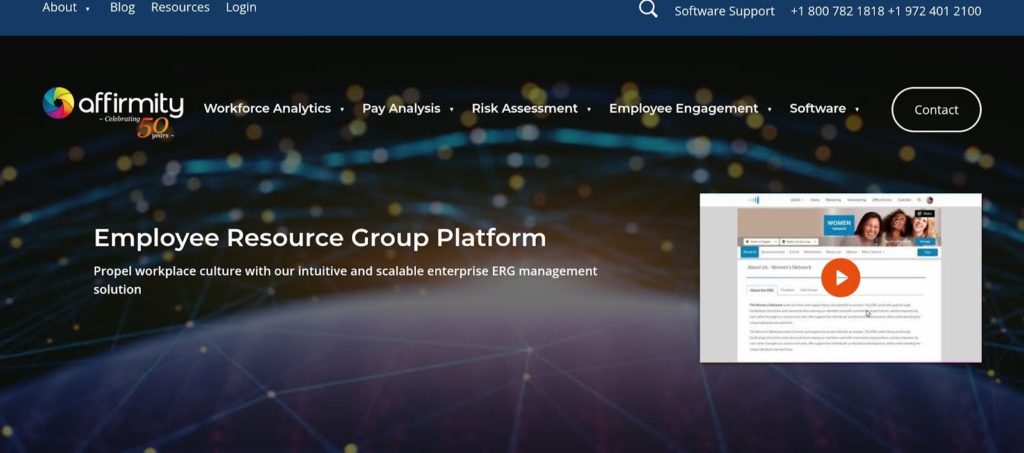Click phone number +1 800 782 1818
Screen dimensions: 1024x453
coord(837,11)
